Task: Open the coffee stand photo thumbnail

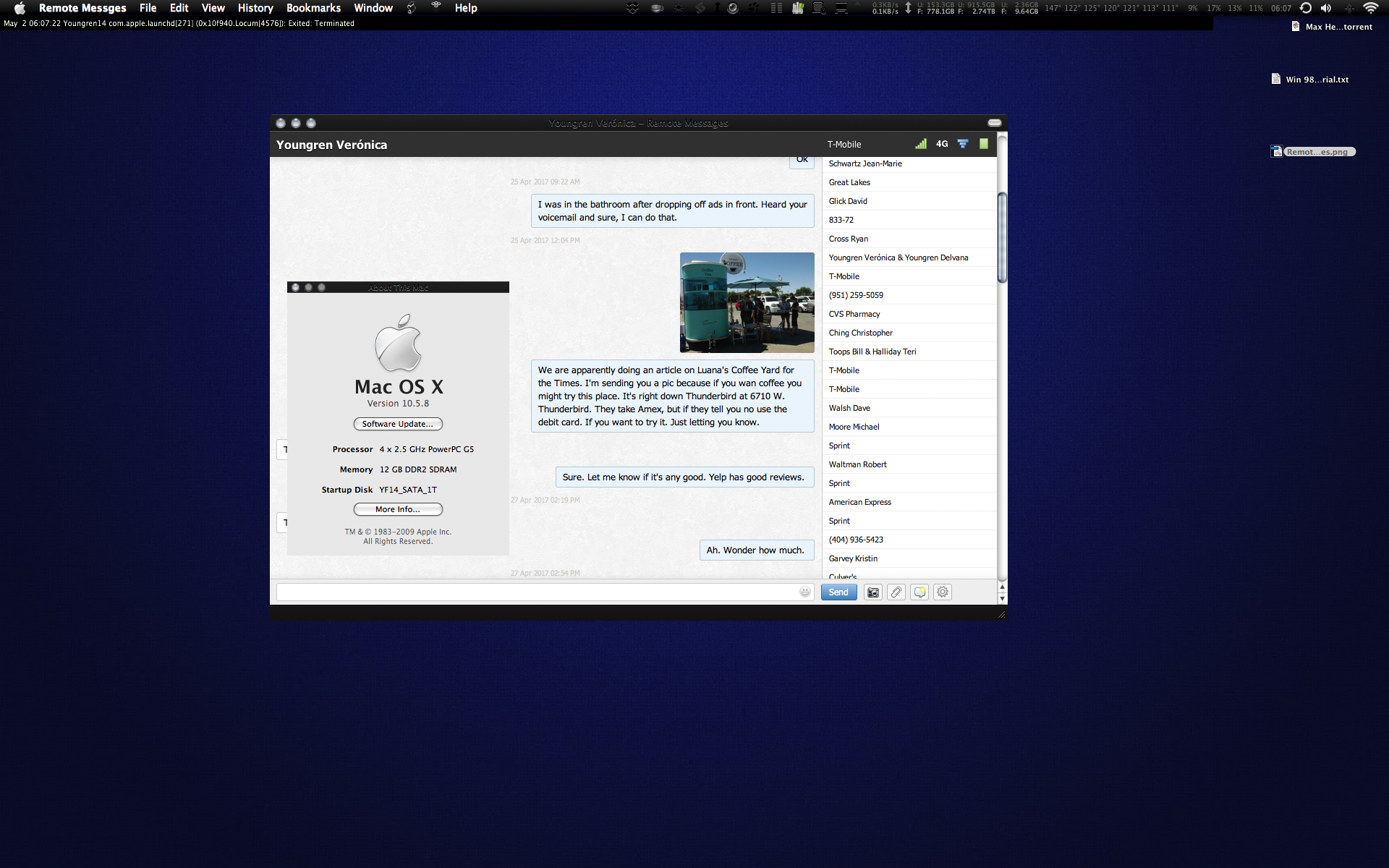Action: pos(747,302)
